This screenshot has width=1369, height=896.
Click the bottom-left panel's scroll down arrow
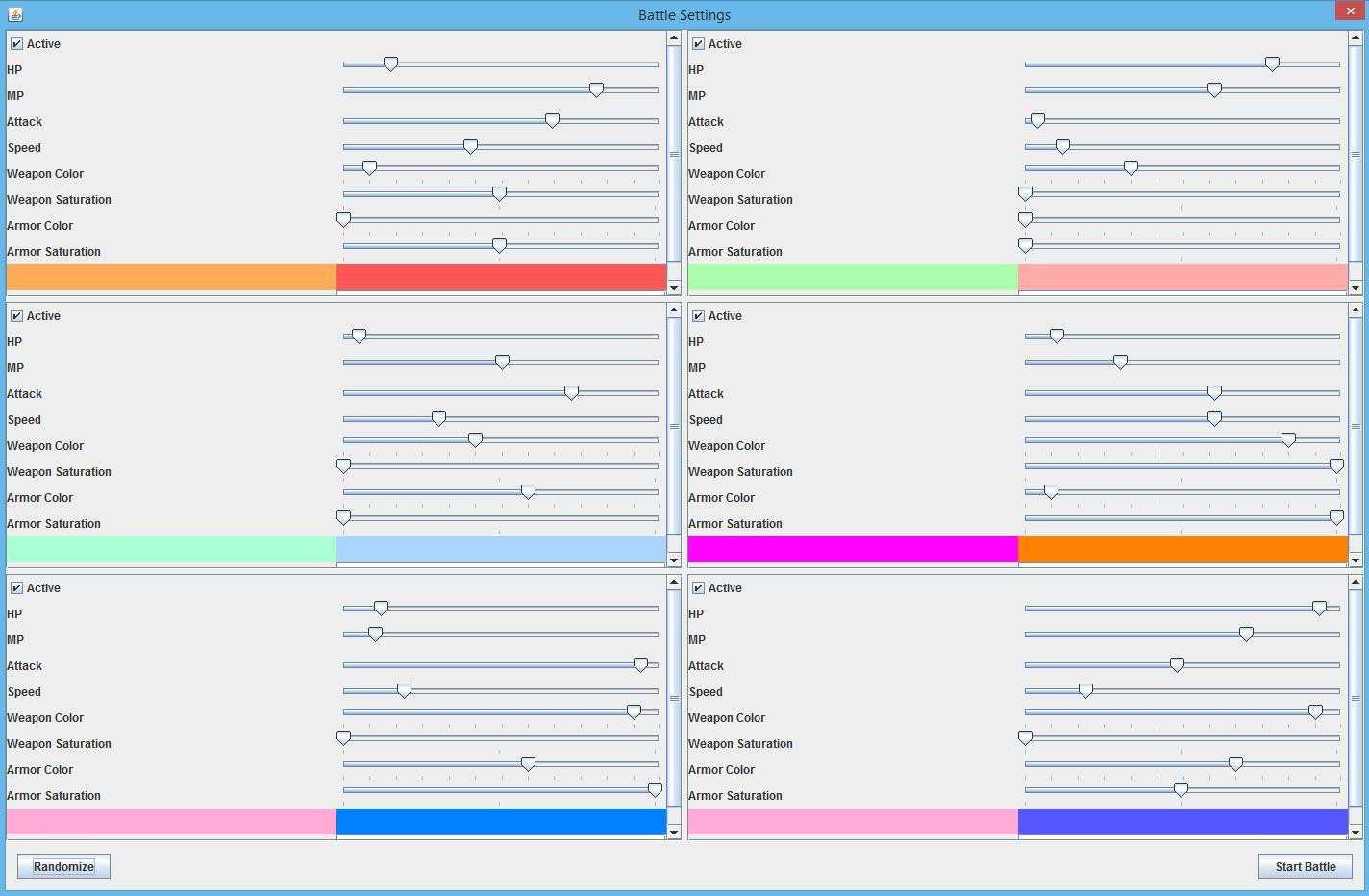[x=673, y=832]
